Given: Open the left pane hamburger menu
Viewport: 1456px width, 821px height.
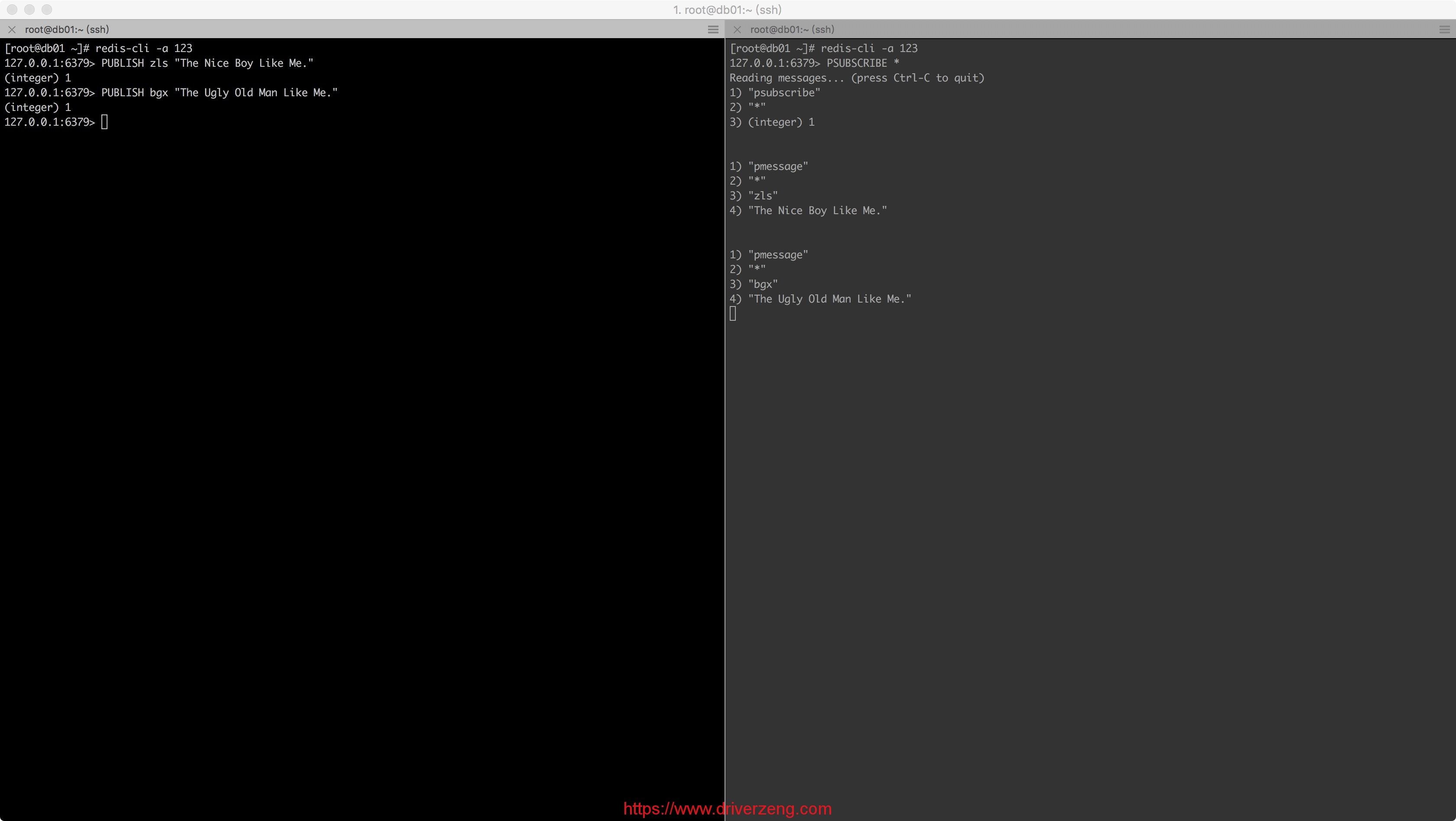Looking at the screenshot, I should point(713,29).
